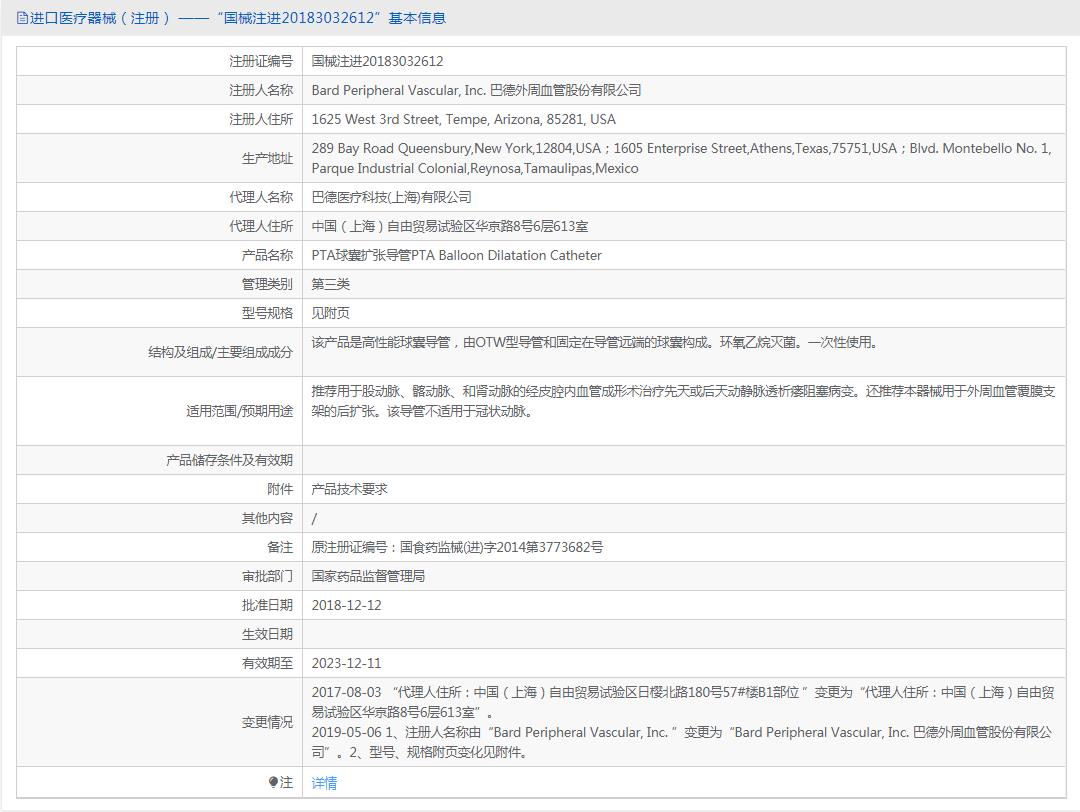1080x812 pixels.
Task: Click the 产品名称 label
Action: tap(267, 255)
